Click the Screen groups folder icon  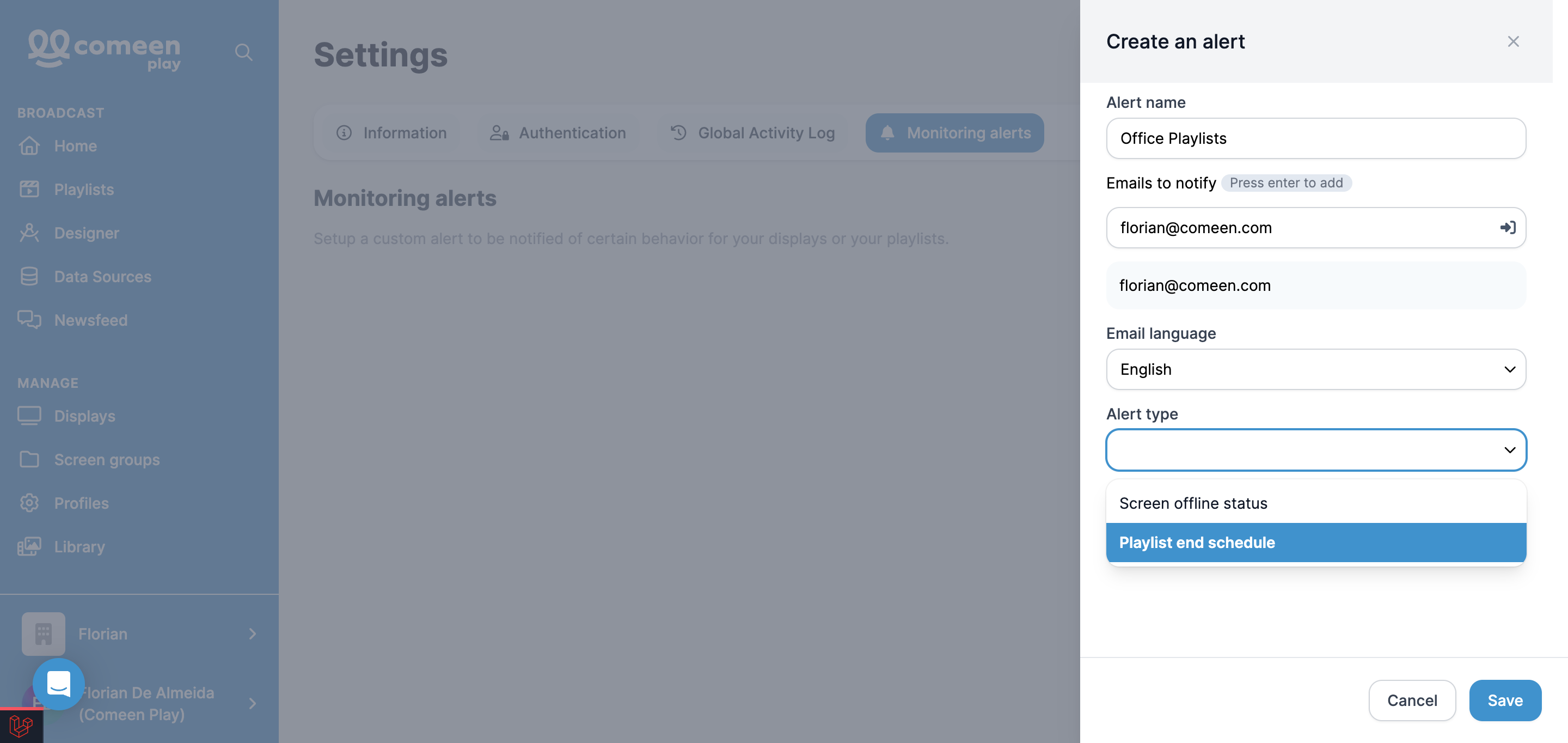pyautogui.click(x=29, y=459)
